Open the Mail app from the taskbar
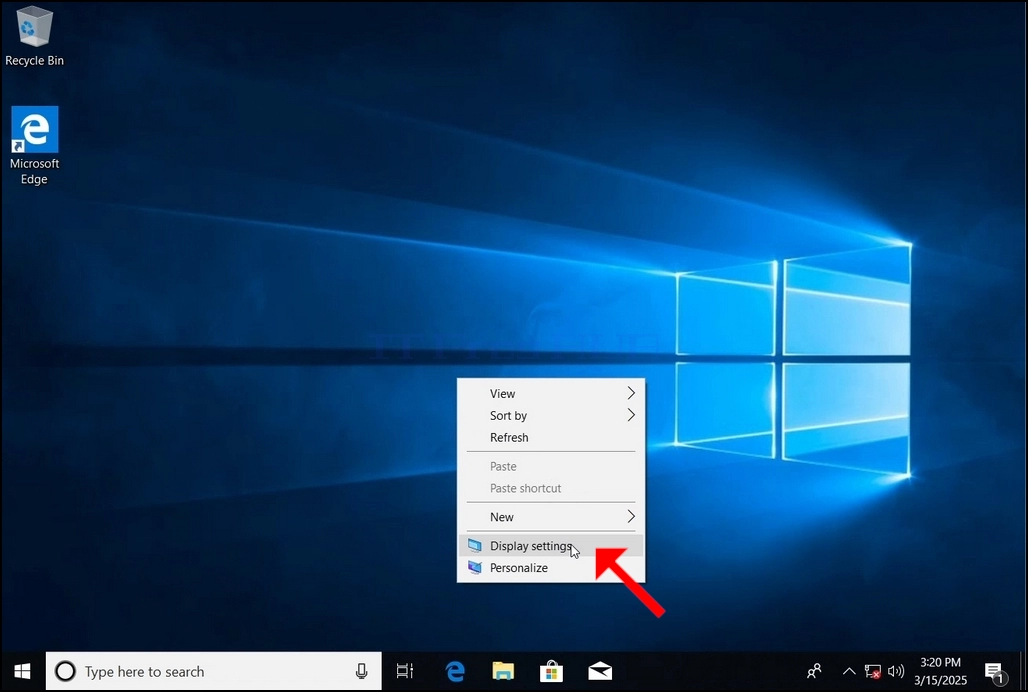The image size is (1028, 692). pyautogui.click(x=600, y=671)
